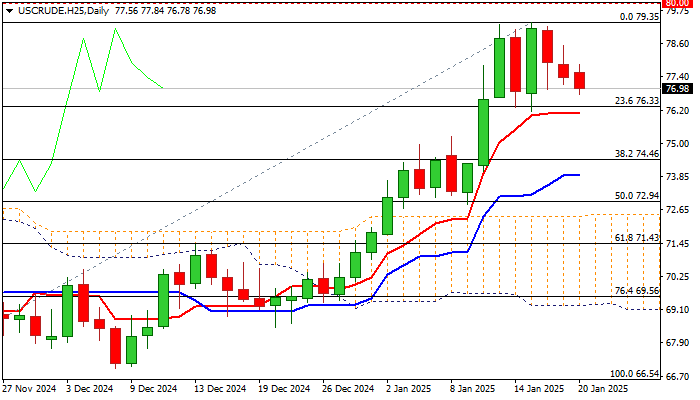Click the 38.2 74.46 retracement label
The width and height of the screenshot is (700, 400).
(638, 154)
